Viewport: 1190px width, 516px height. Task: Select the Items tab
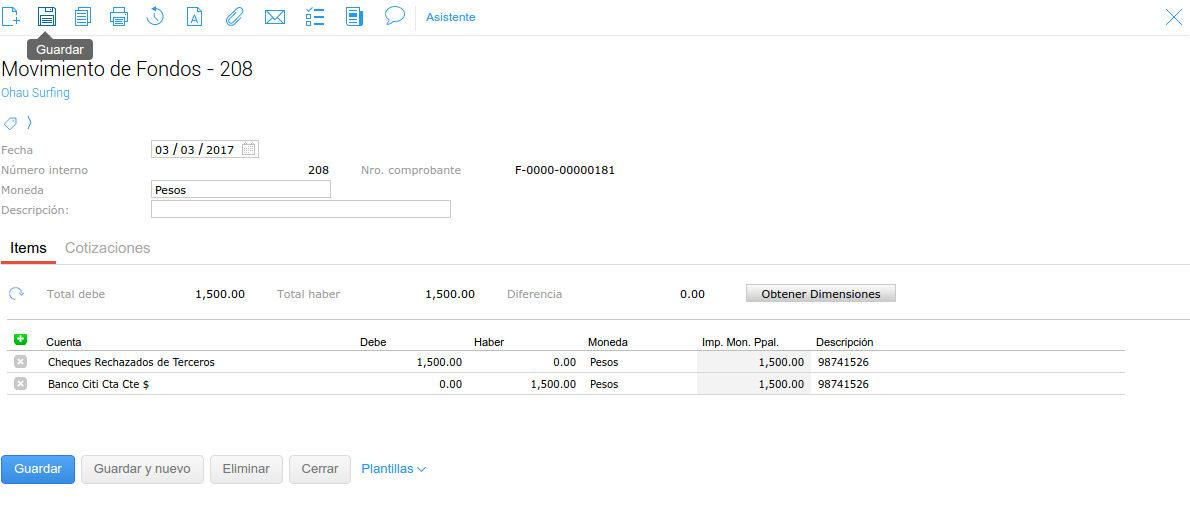point(28,248)
